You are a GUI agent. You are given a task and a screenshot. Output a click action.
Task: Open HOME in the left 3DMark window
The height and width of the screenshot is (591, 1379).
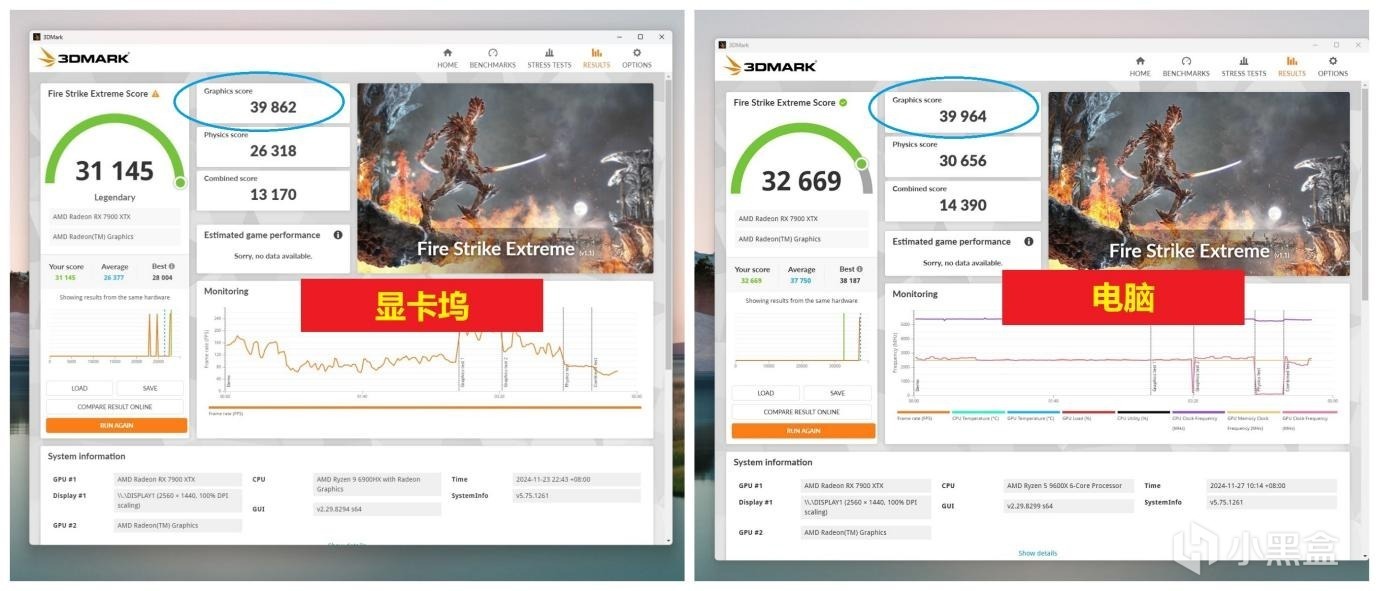coord(447,58)
